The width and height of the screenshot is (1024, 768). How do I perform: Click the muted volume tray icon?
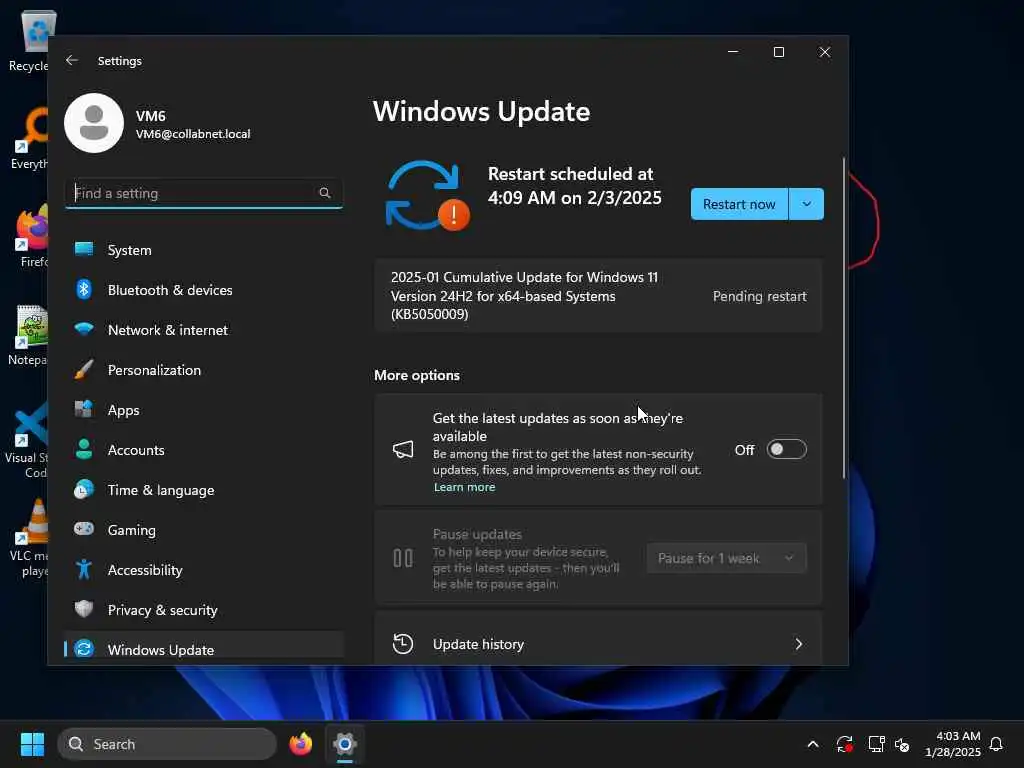point(902,744)
